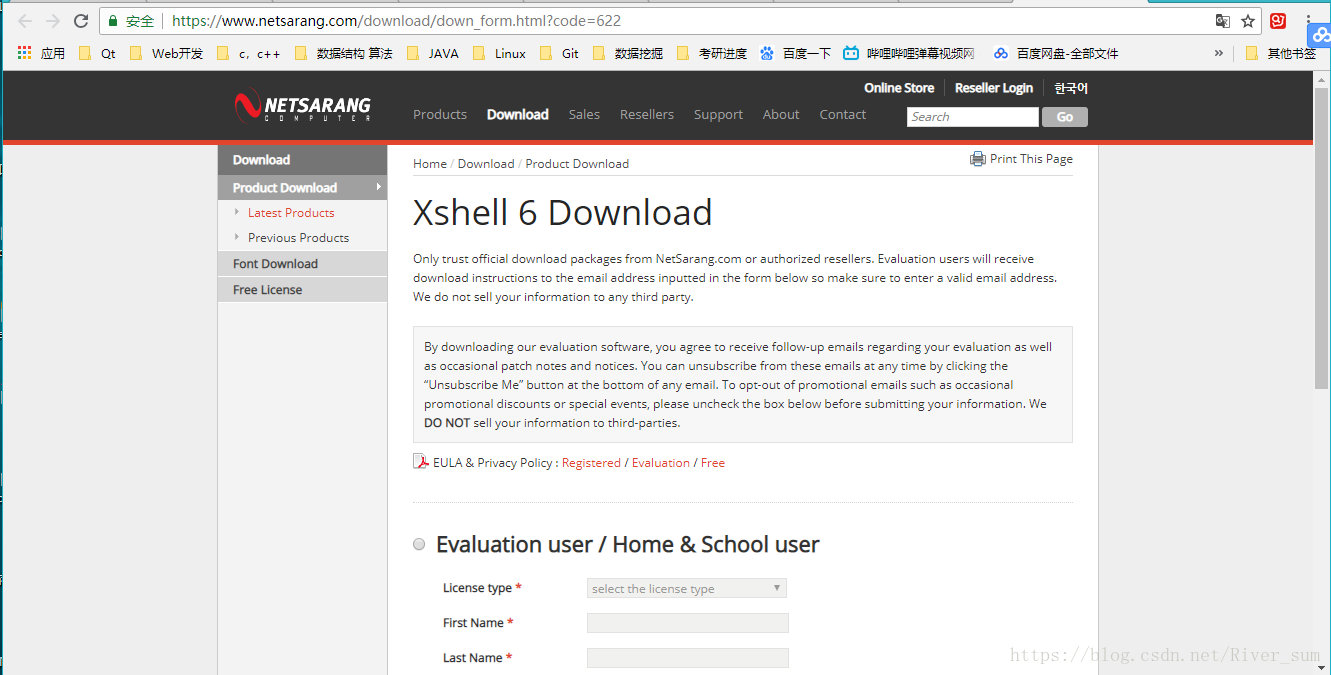The width and height of the screenshot is (1331, 675).
Task: Open the Download nav menu
Action: pyautogui.click(x=517, y=114)
